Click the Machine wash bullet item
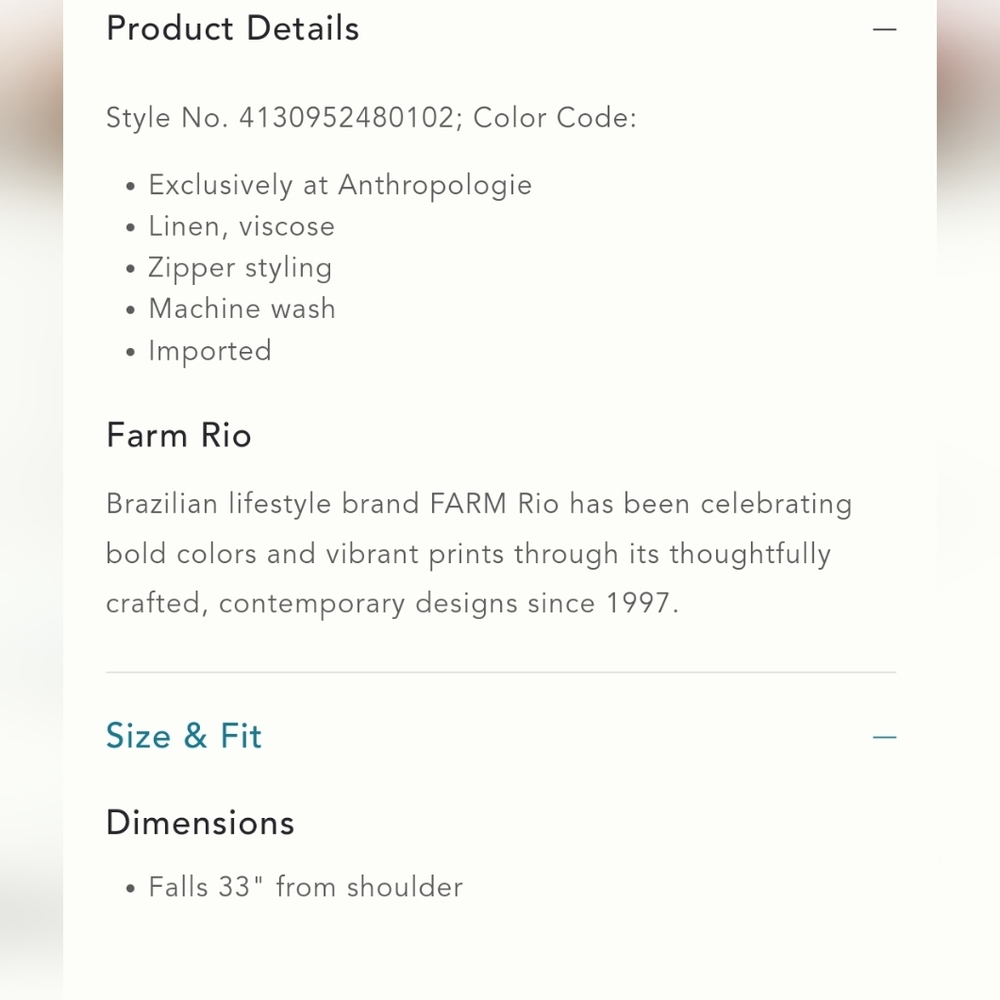The height and width of the screenshot is (1000, 1000). click(242, 309)
